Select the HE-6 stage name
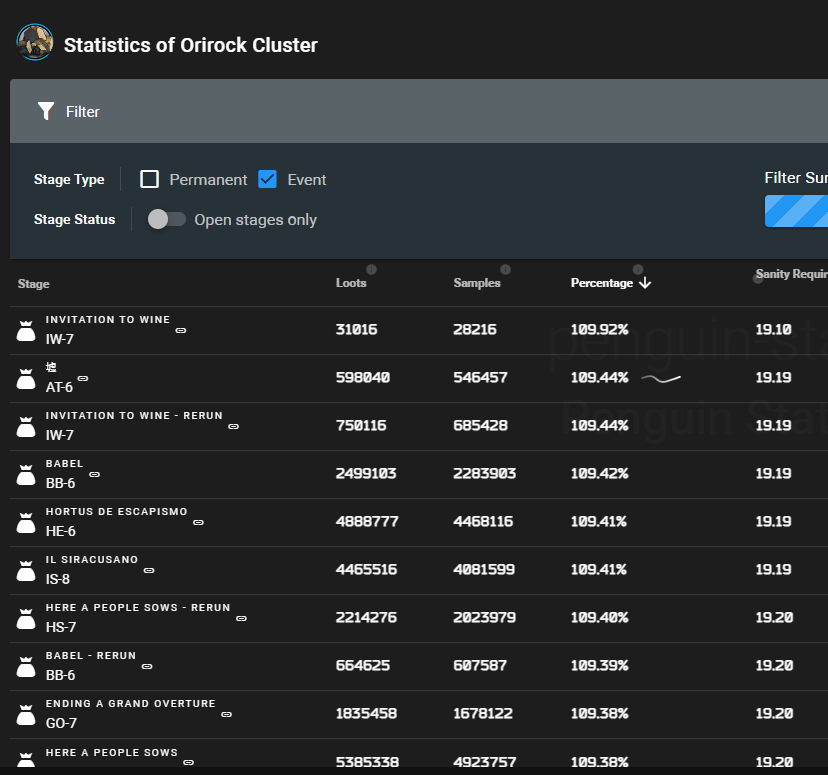The height and width of the screenshot is (775, 828). click(x=61, y=531)
